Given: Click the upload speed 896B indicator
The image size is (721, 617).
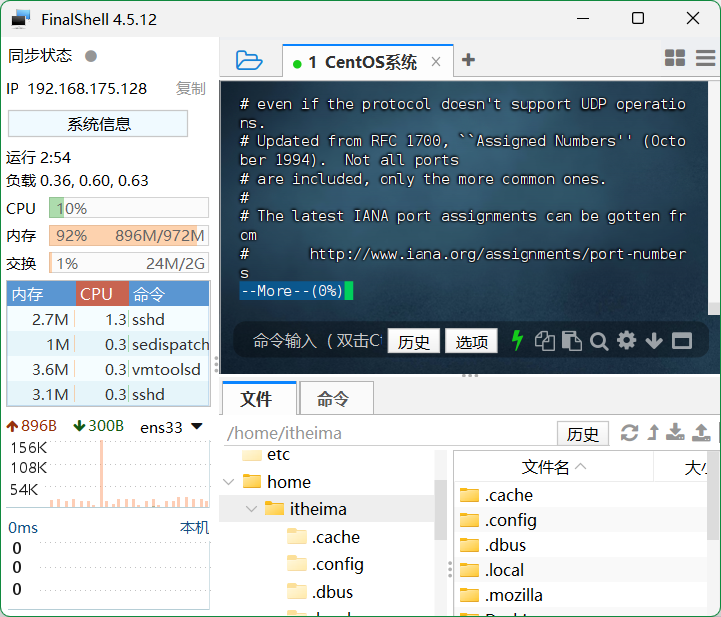Looking at the screenshot, I should pos(31,426).
